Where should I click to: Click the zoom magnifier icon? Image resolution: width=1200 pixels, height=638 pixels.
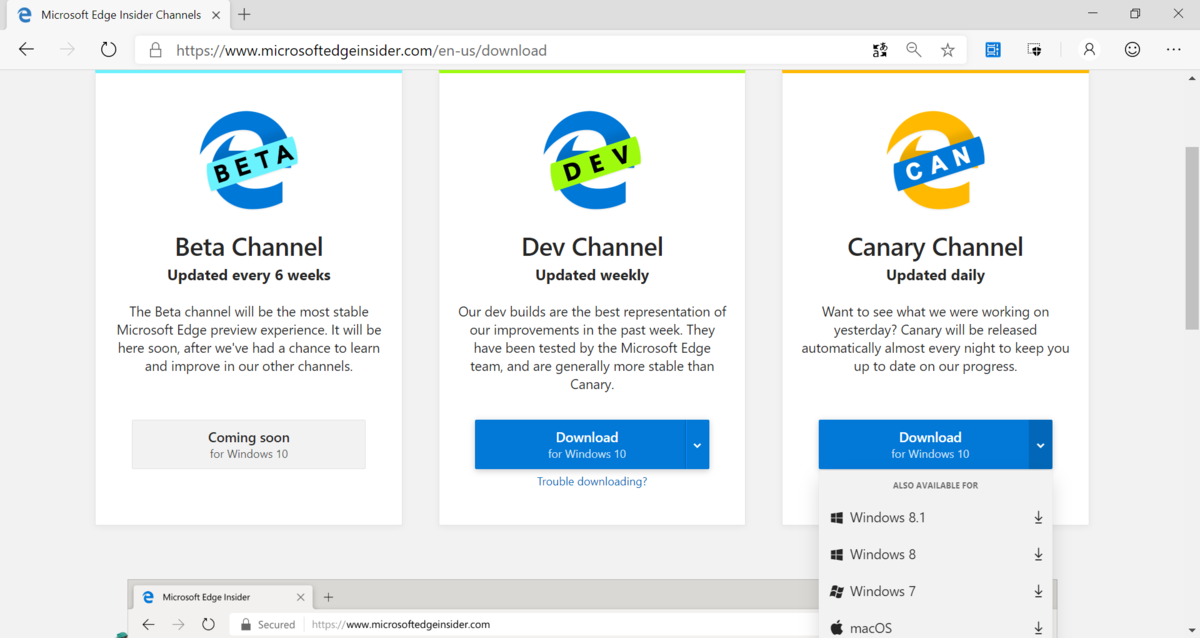click(x=913, y=50)
